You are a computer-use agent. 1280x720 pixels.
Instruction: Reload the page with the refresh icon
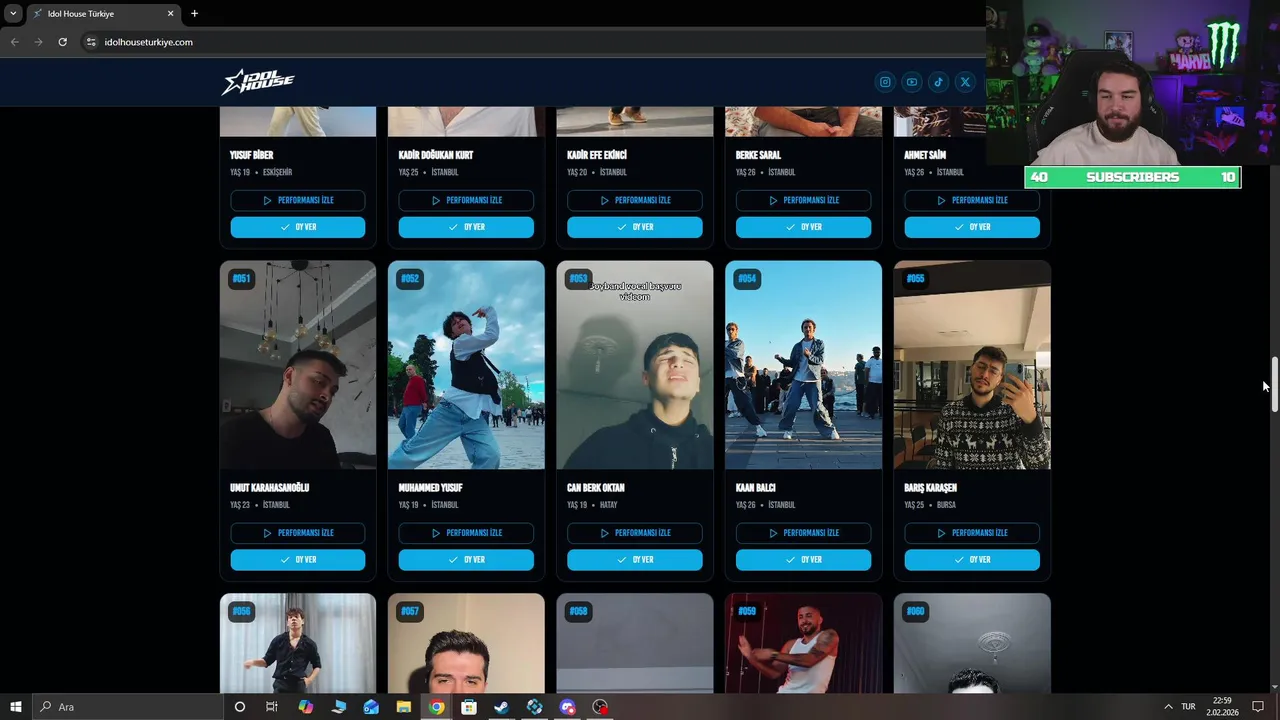point(62,42)
